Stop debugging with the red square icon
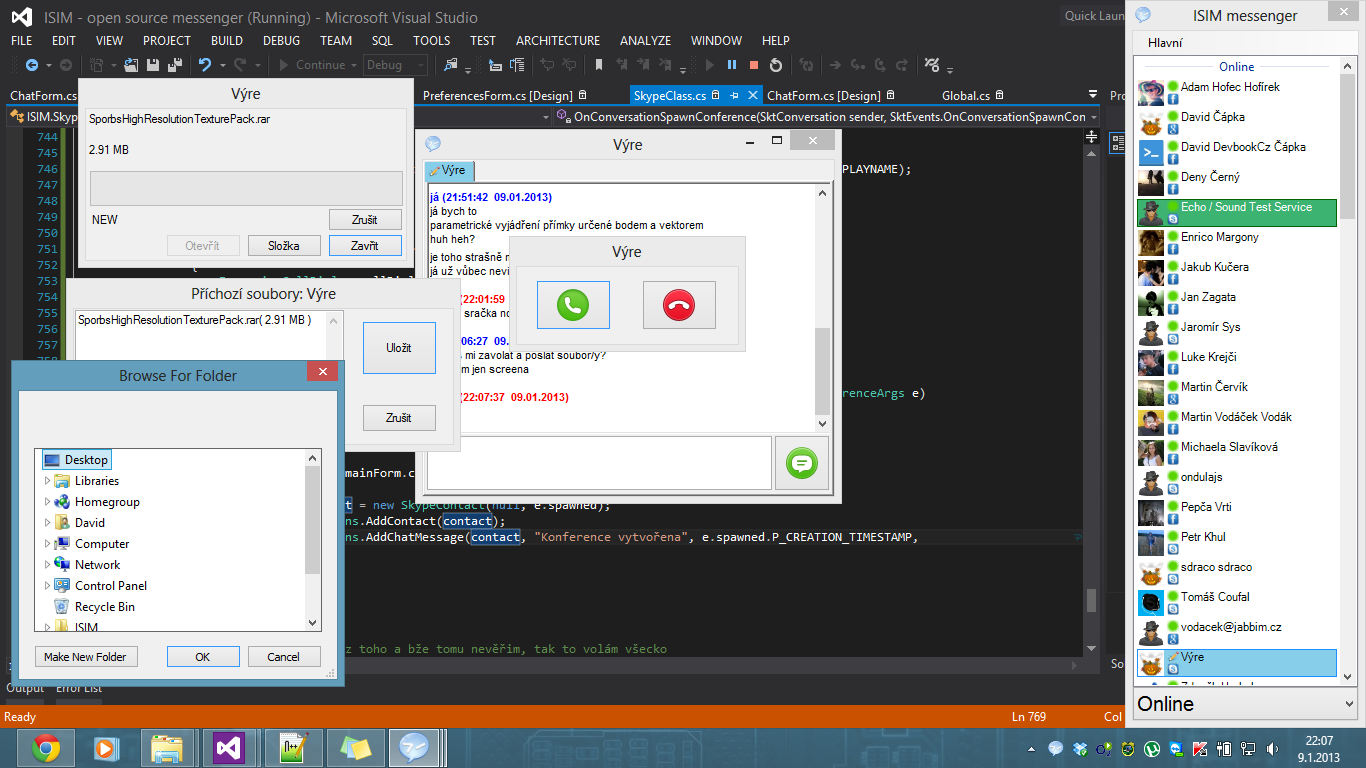 tap(753, 65)
